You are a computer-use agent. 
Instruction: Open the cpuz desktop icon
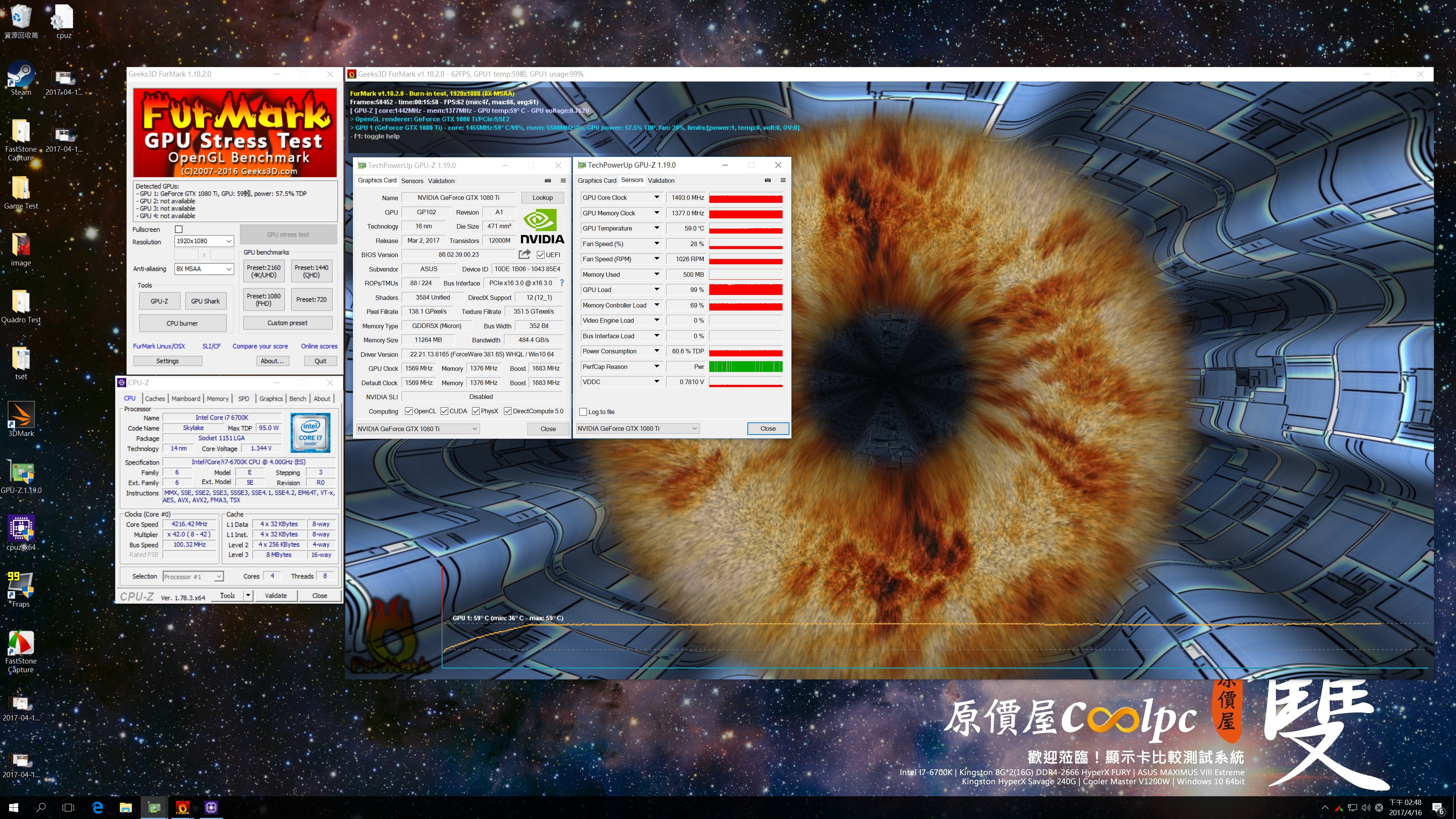pyautogui.click(x=63, y=22)
